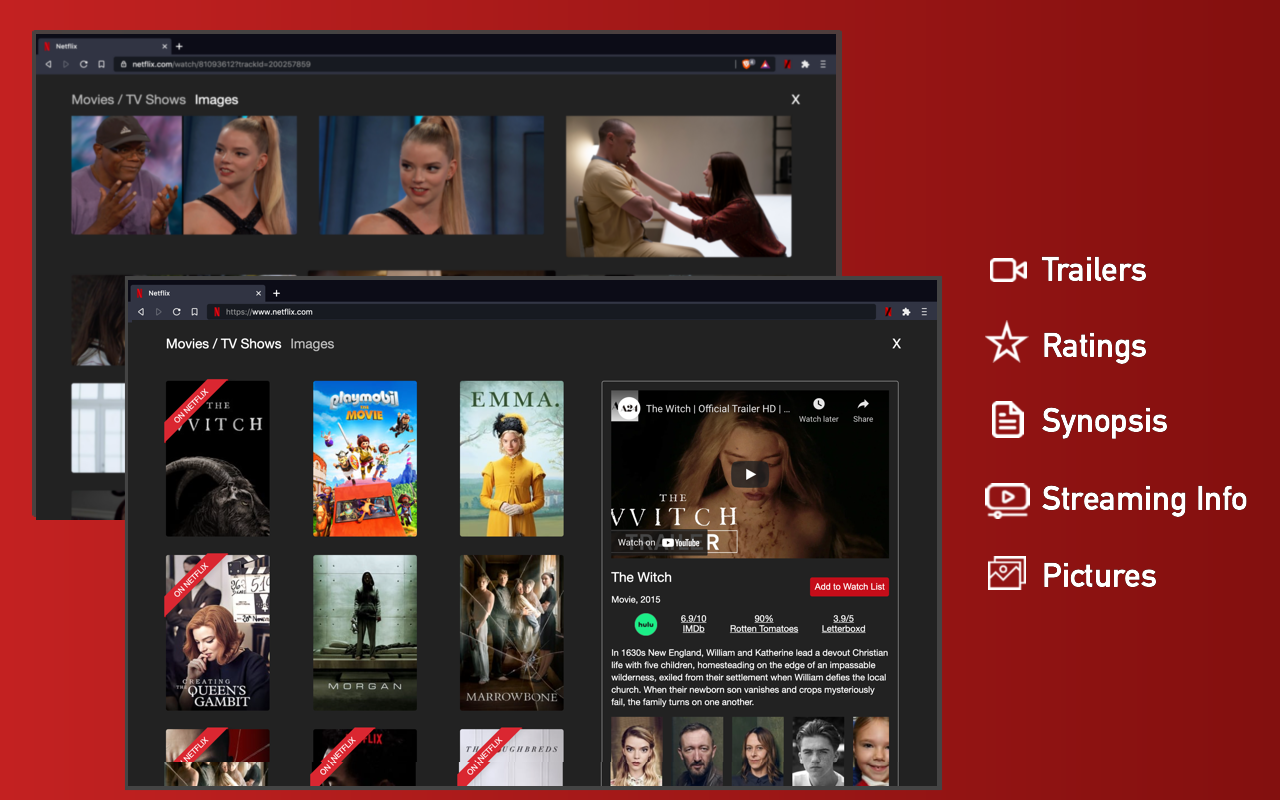
Task: Click the Ratings star icon
Action: coord(1005,344)
